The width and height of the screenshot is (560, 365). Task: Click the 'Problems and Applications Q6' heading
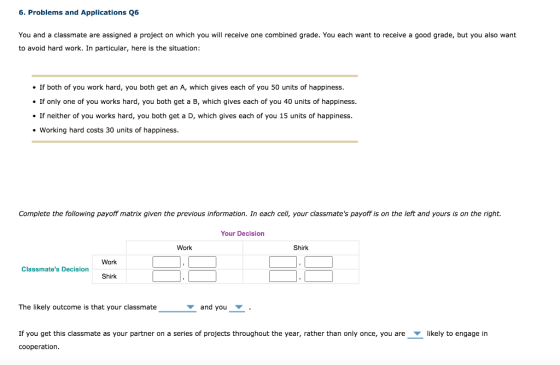click(x=79, y=12)
